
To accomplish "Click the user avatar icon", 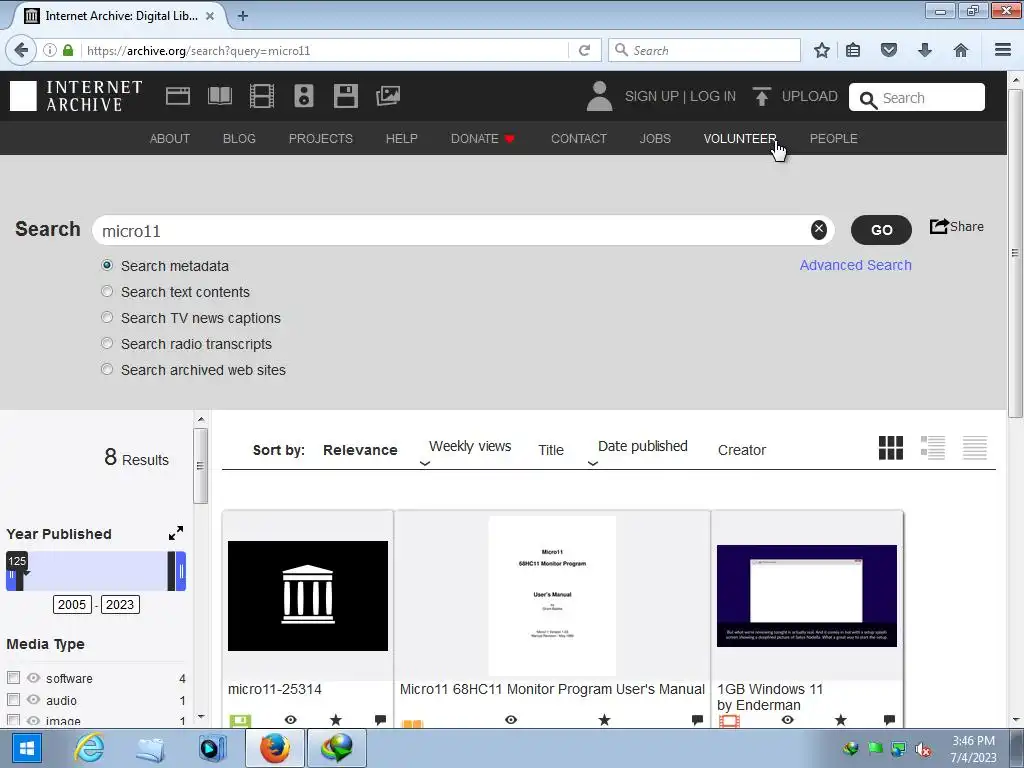I will coord(599,96).
